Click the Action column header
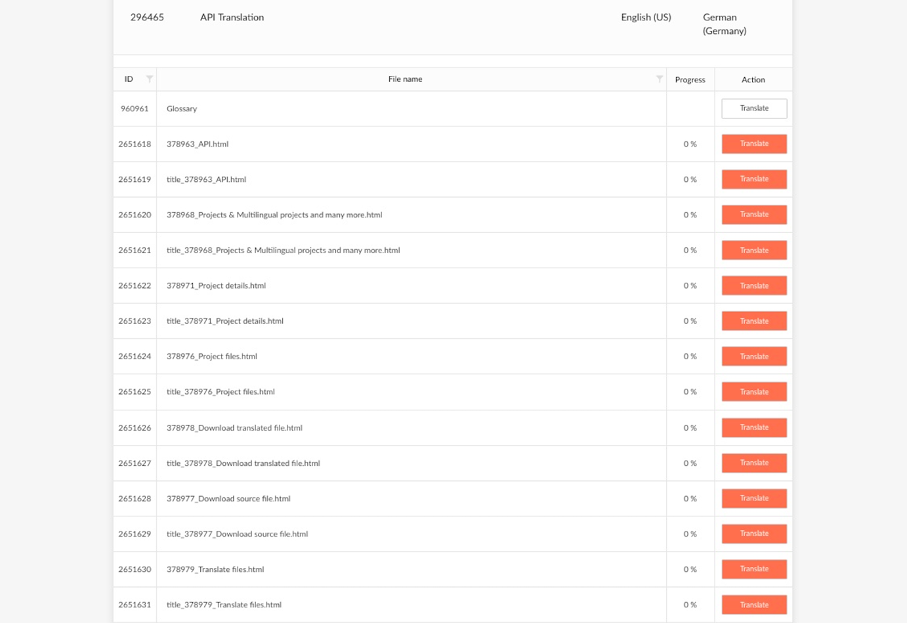 753,79
